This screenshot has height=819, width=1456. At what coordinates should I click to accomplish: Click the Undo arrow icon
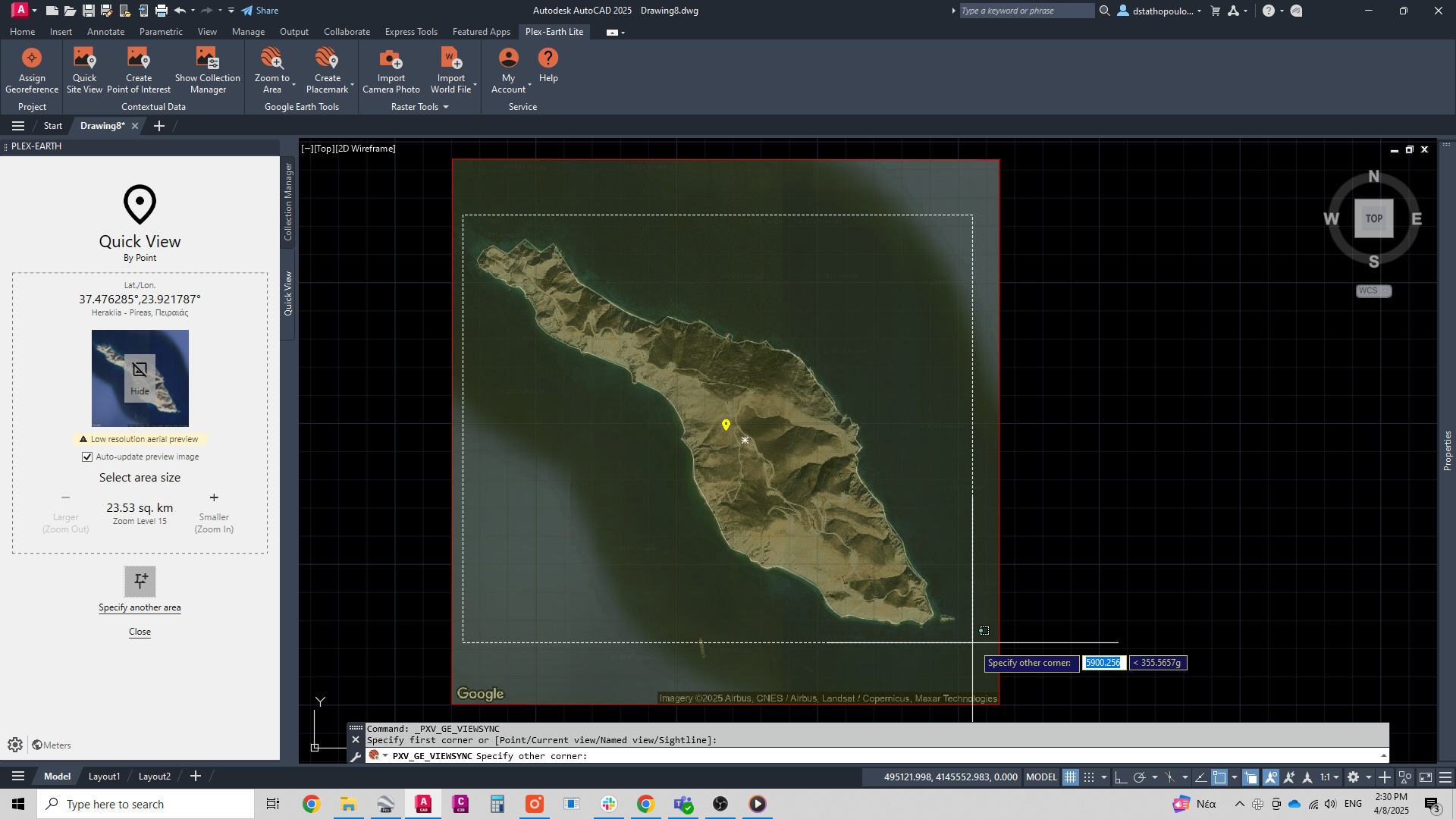coord(180,11)
